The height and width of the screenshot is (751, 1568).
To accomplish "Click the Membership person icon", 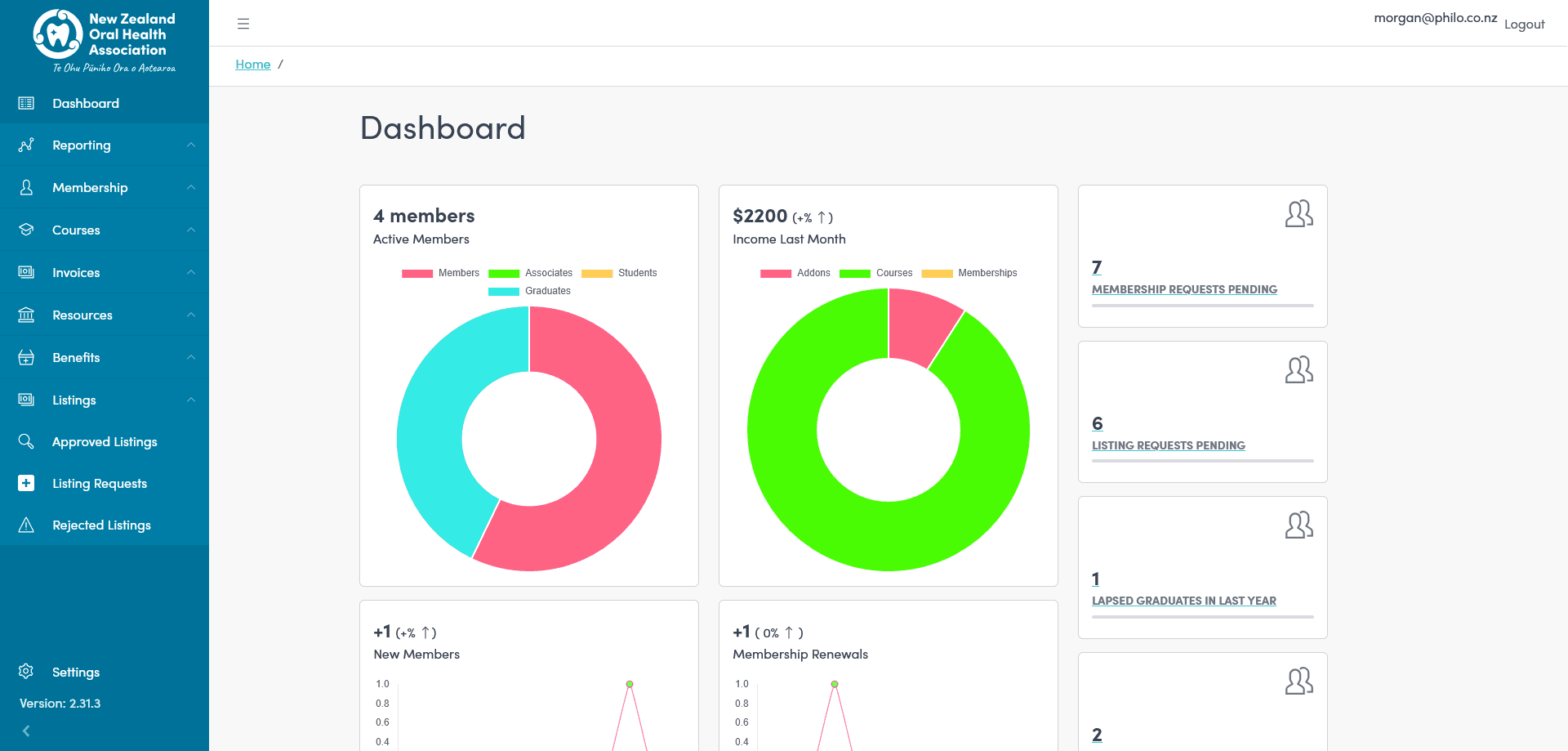I will click(26, 187).
